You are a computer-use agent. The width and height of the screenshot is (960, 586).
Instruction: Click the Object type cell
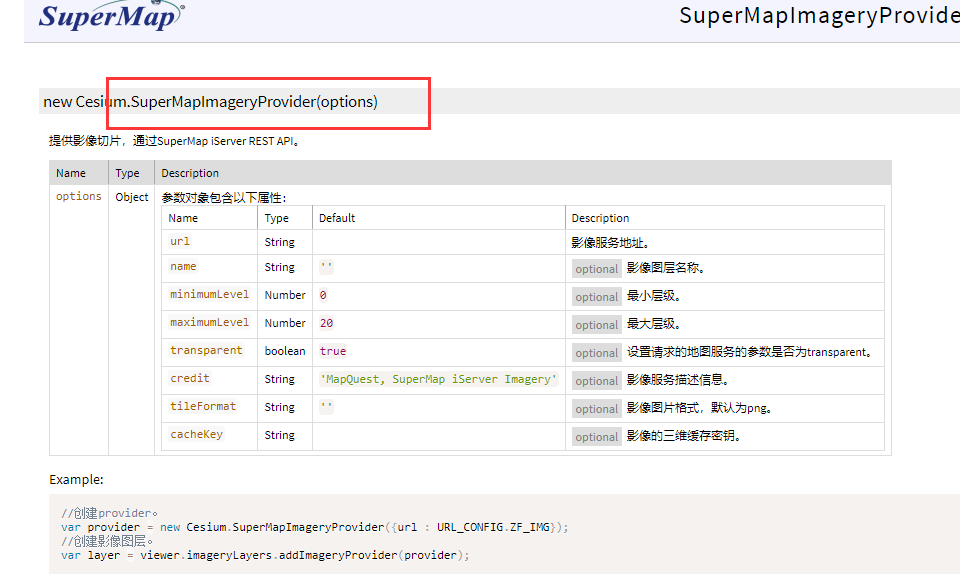tap(132, 197)
